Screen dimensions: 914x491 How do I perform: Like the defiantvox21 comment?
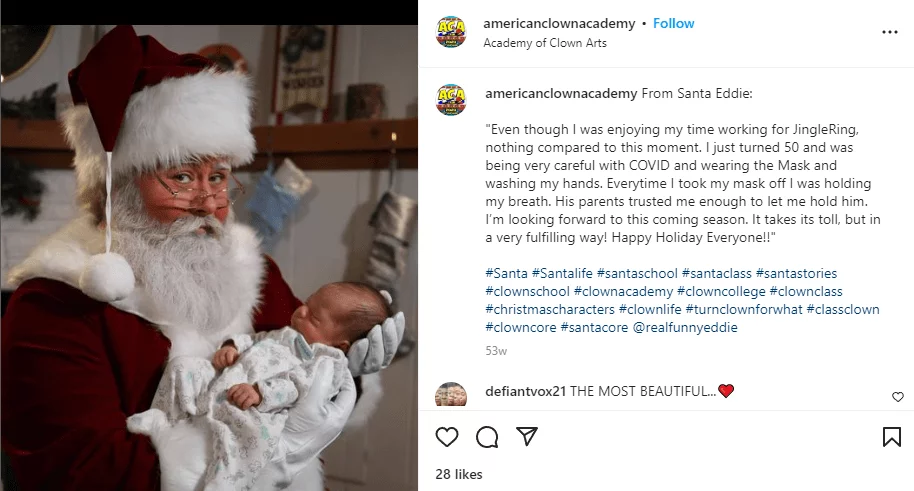point(897,397)
